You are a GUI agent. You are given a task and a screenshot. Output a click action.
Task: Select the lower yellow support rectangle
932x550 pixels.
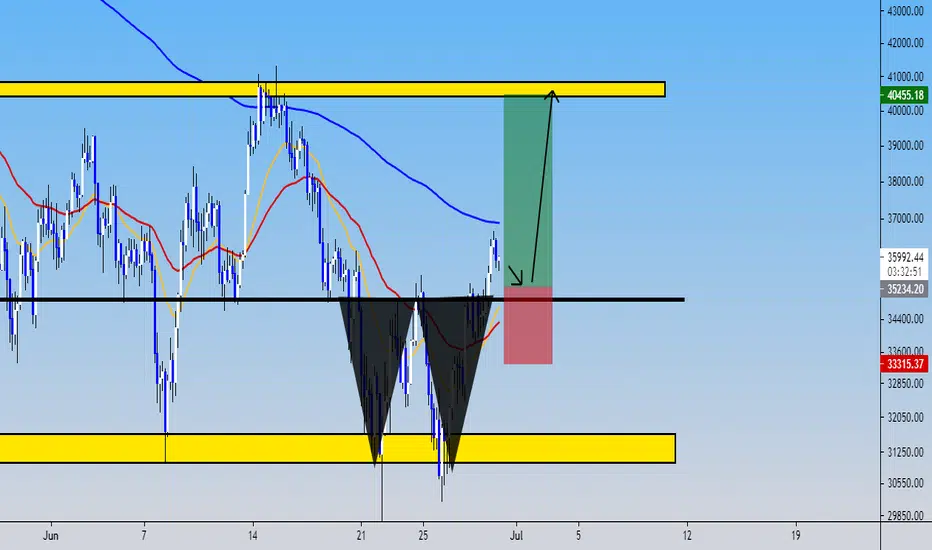pos(338,448)
